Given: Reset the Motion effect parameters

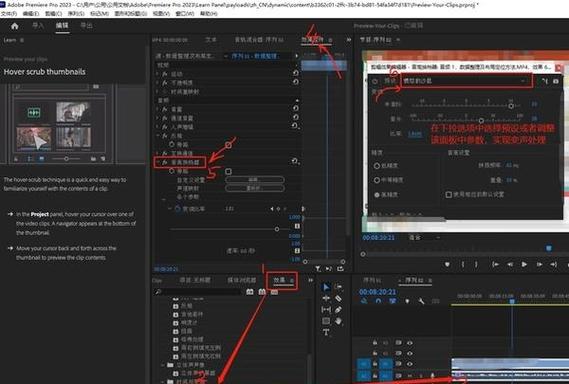Looking at the screenshot, I should [x=295, y=73].
